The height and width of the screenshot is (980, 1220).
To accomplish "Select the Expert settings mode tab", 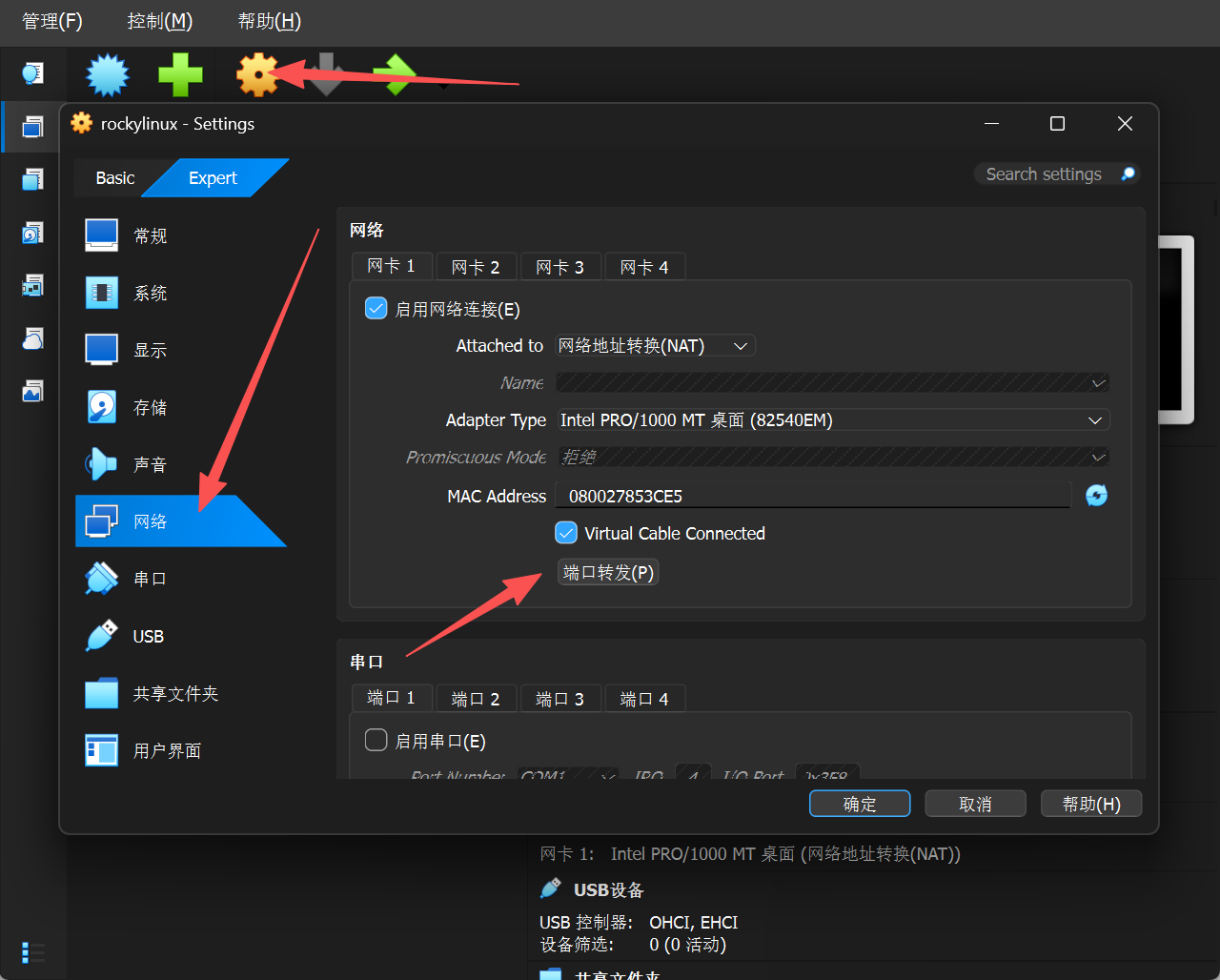I will coord(213,178).
